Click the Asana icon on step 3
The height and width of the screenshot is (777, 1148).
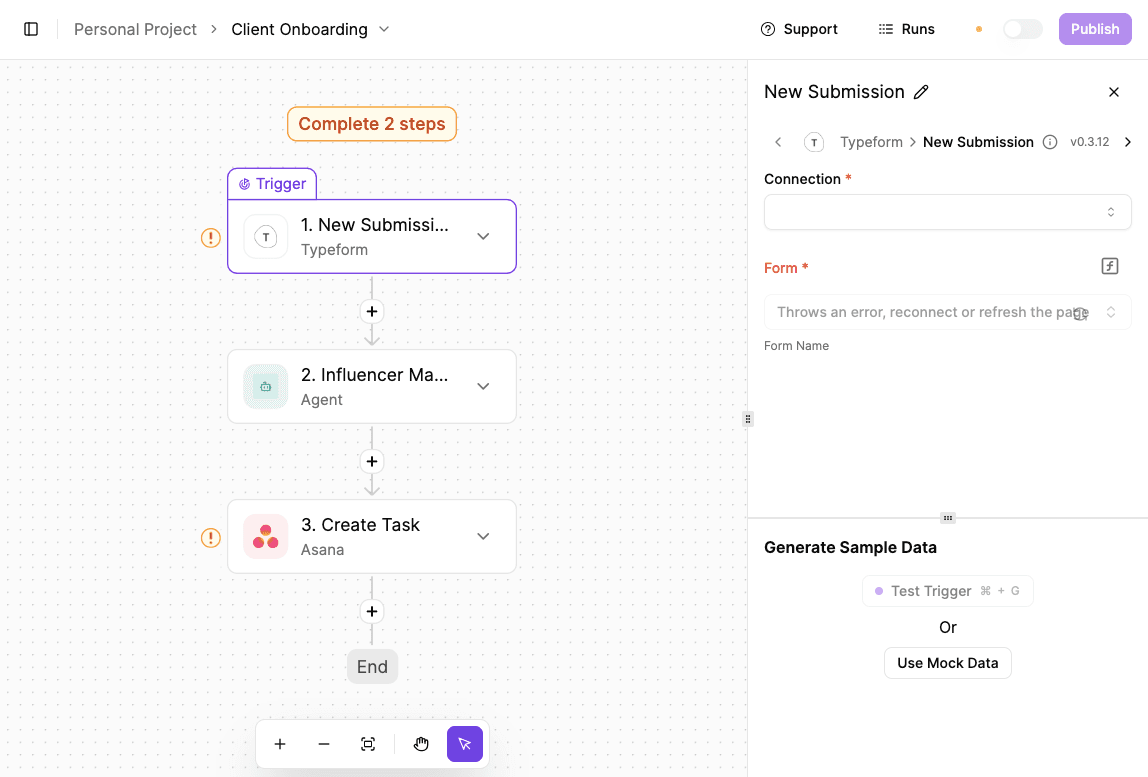tap(265, 536)
